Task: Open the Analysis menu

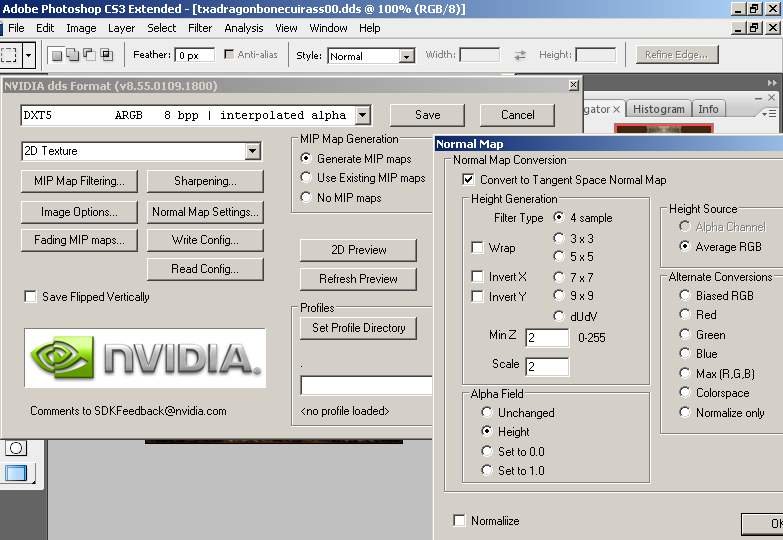Action: (244, 28)
